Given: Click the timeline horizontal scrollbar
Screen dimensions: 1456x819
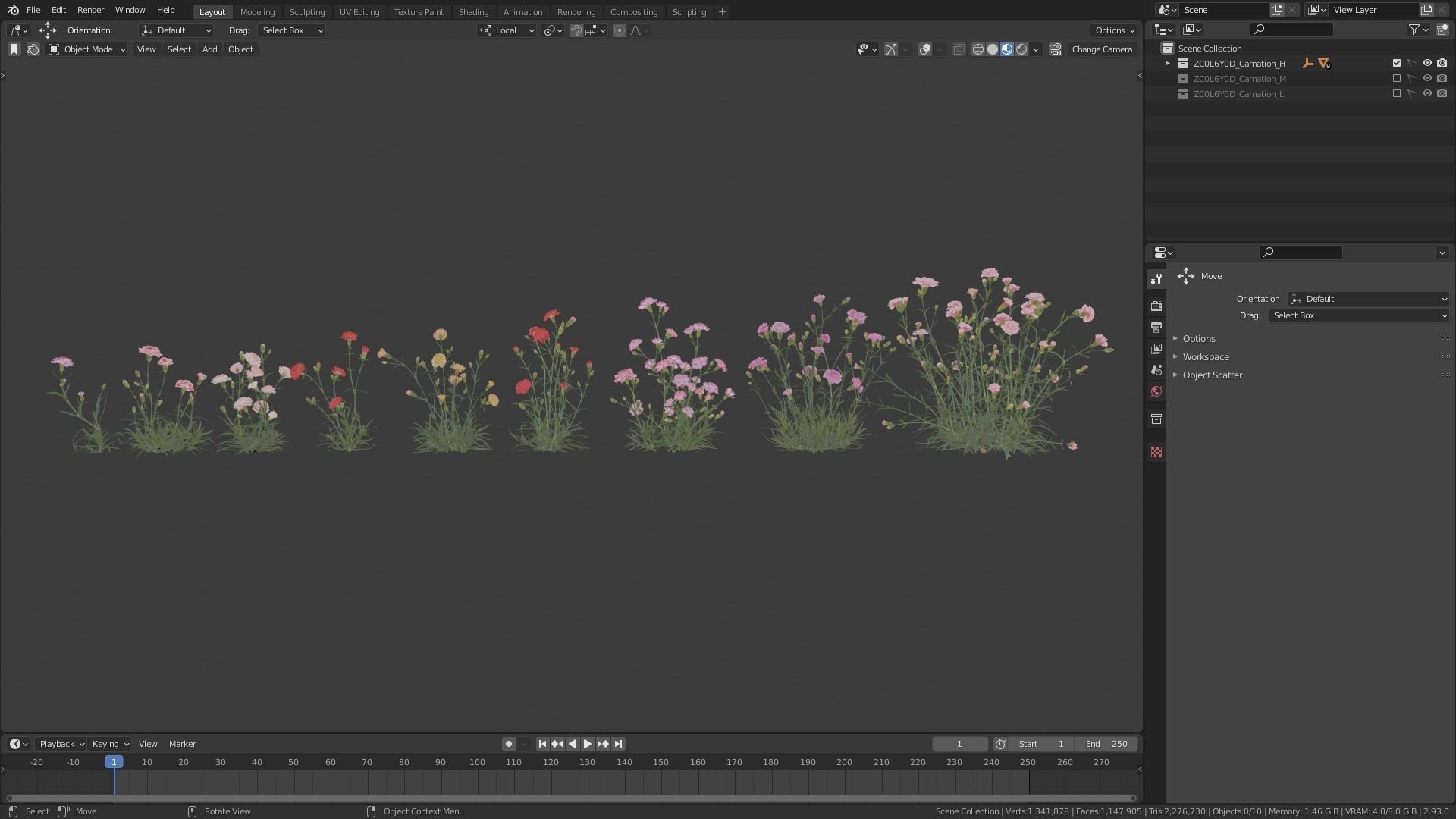Looking at the screenshot, I should coord(570,798).
